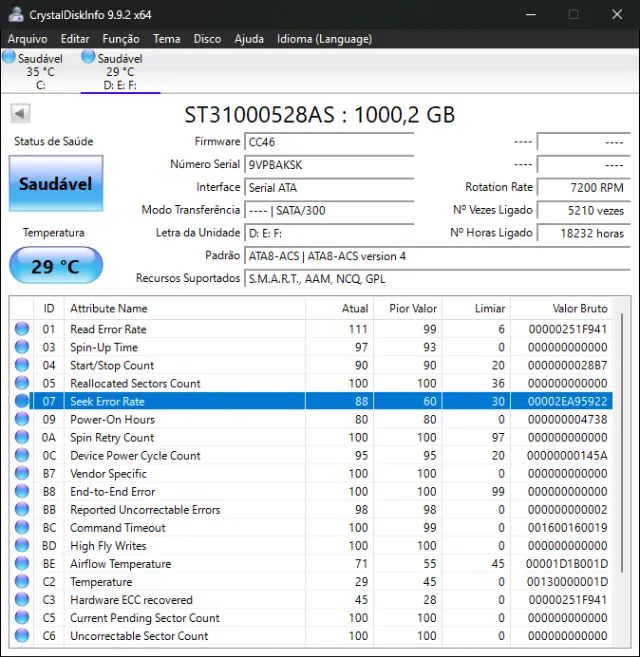Screen dimensions: 640x657
Task: Click the Pior Valor column header
Action: point(408,308)
